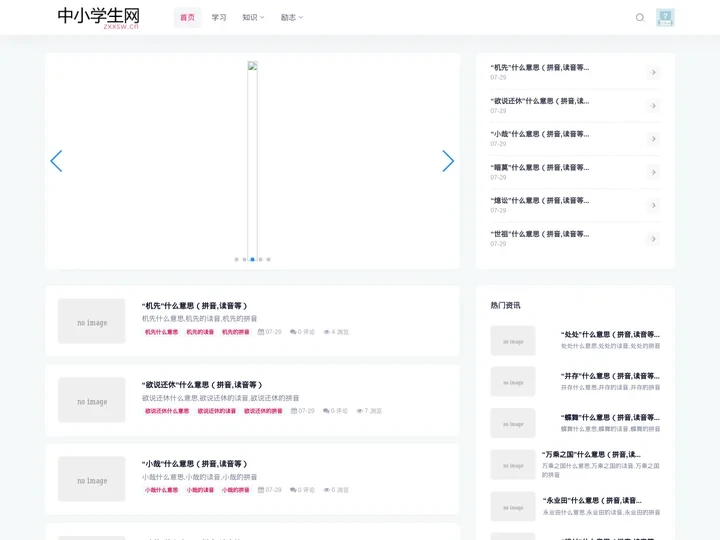Select the fourth carousel dot
720x540 pixels.
click(260, 259)
